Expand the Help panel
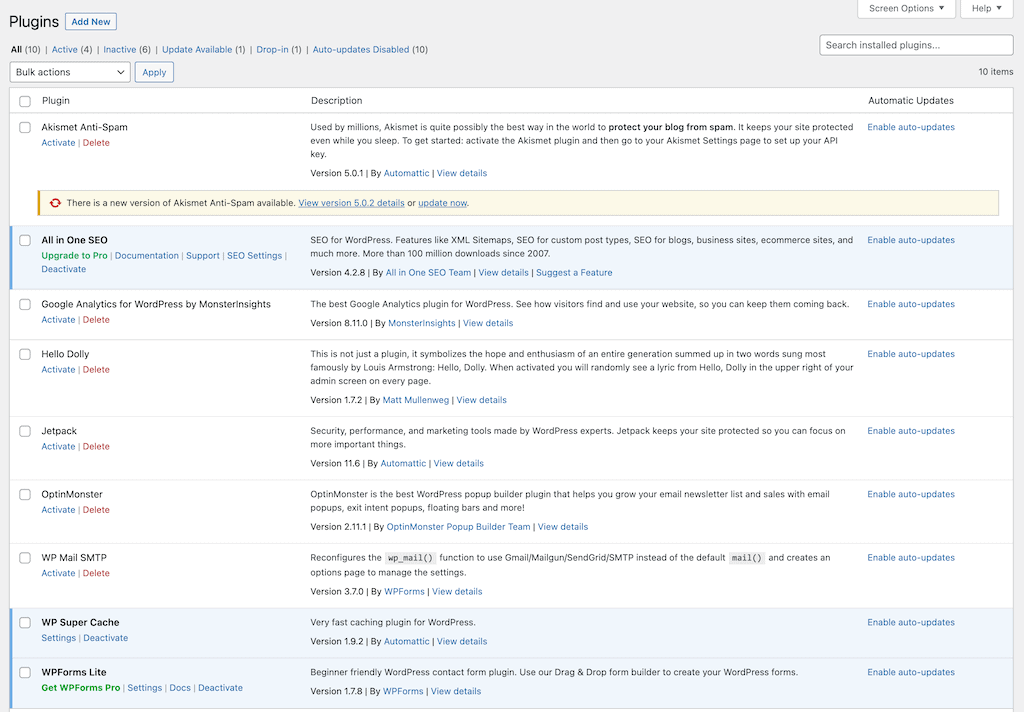 (x=986, y=8)
